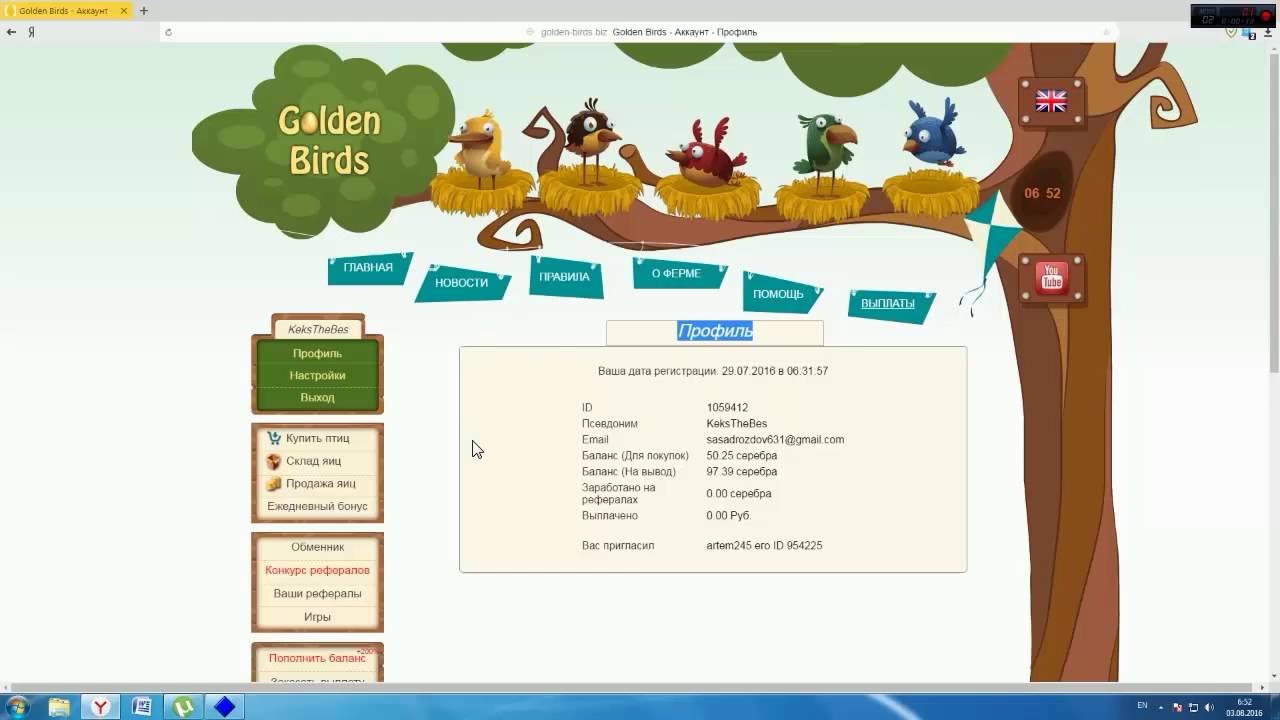
Task: Go back with the browser back arrow
Action: [x=11, y=32]
